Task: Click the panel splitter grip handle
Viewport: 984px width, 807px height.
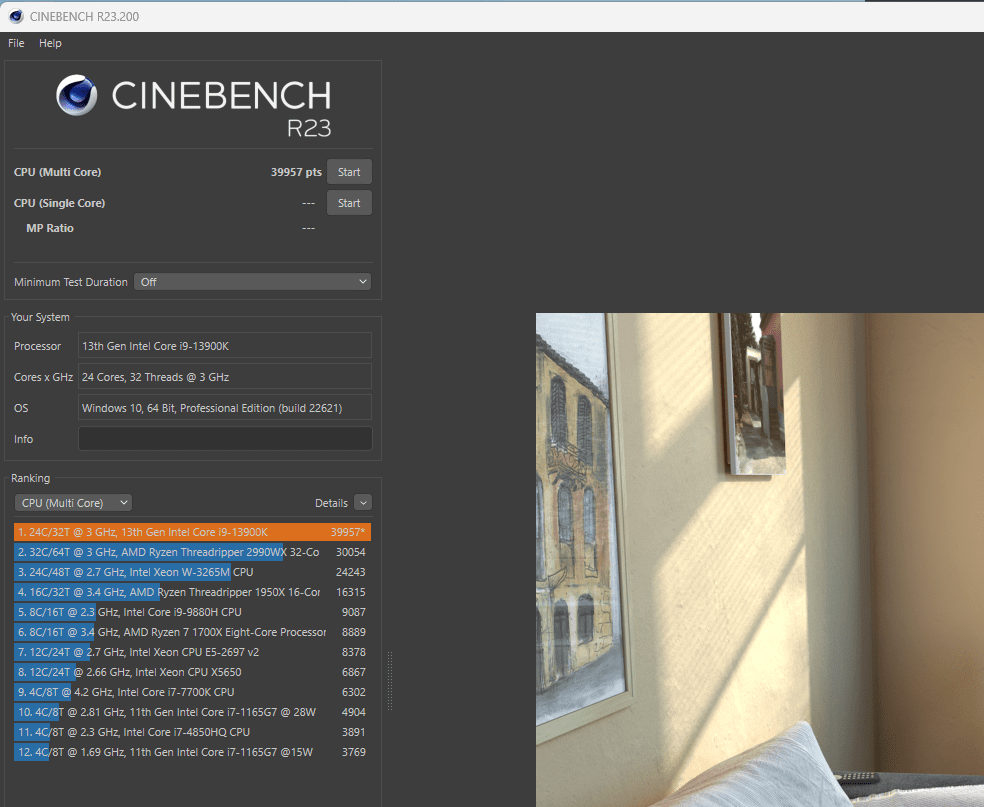Action: tap(390, 681)
